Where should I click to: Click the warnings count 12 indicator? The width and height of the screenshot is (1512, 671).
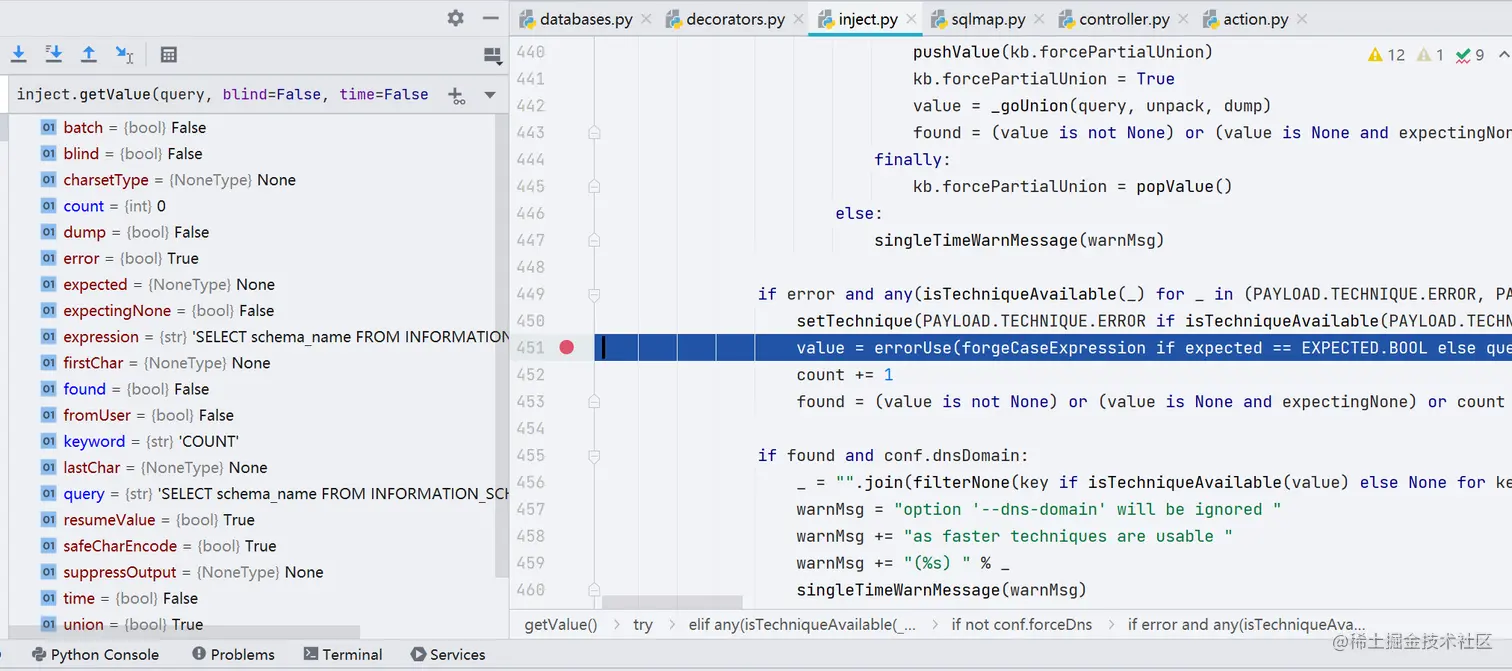[x=1386, y=55]
